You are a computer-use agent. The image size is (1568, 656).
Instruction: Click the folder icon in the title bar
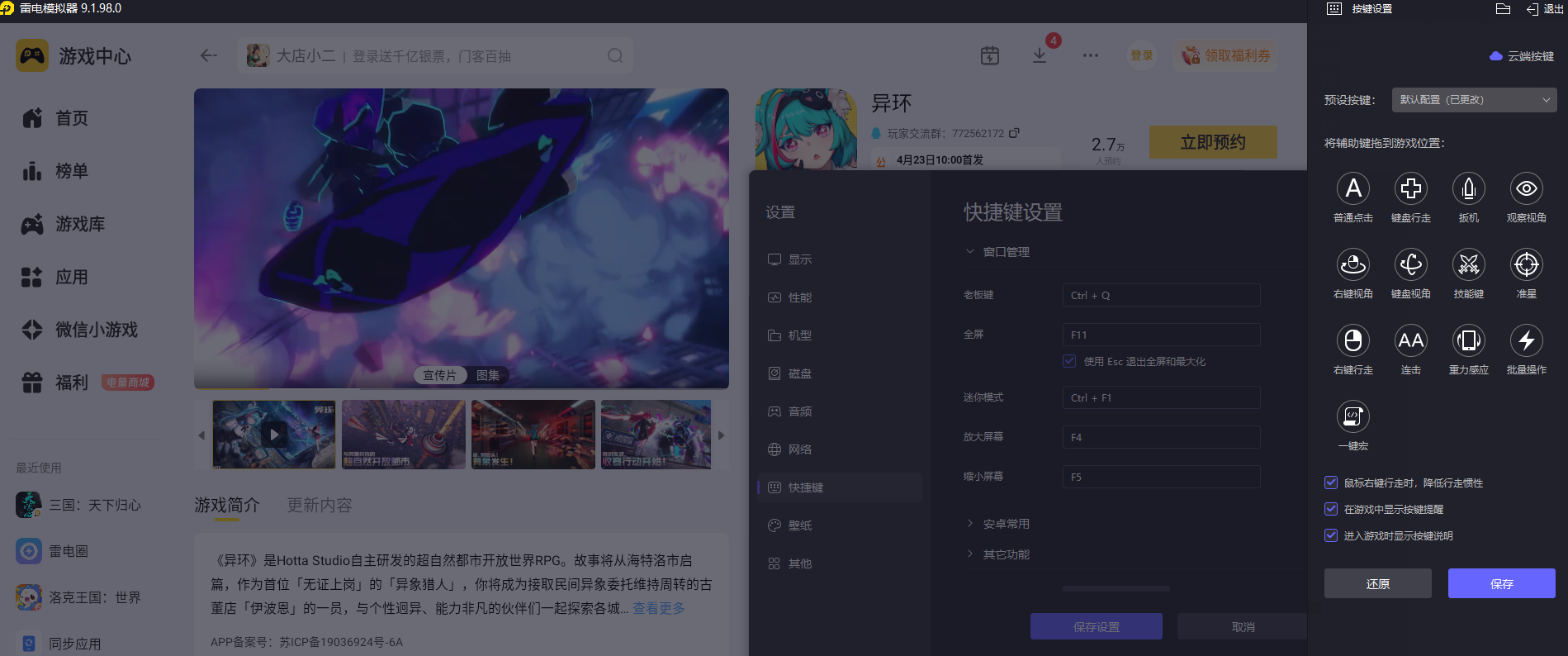pyautogui.click(x=1503, y=9)
